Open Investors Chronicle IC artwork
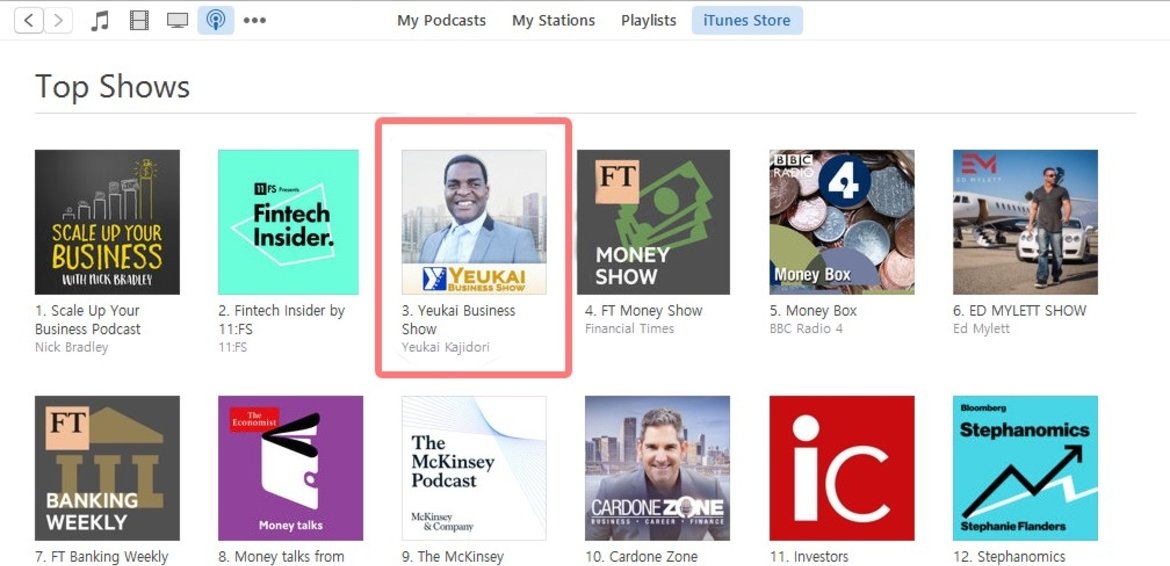The height and width of the screenshot is (566, 1170). [842, 468]
